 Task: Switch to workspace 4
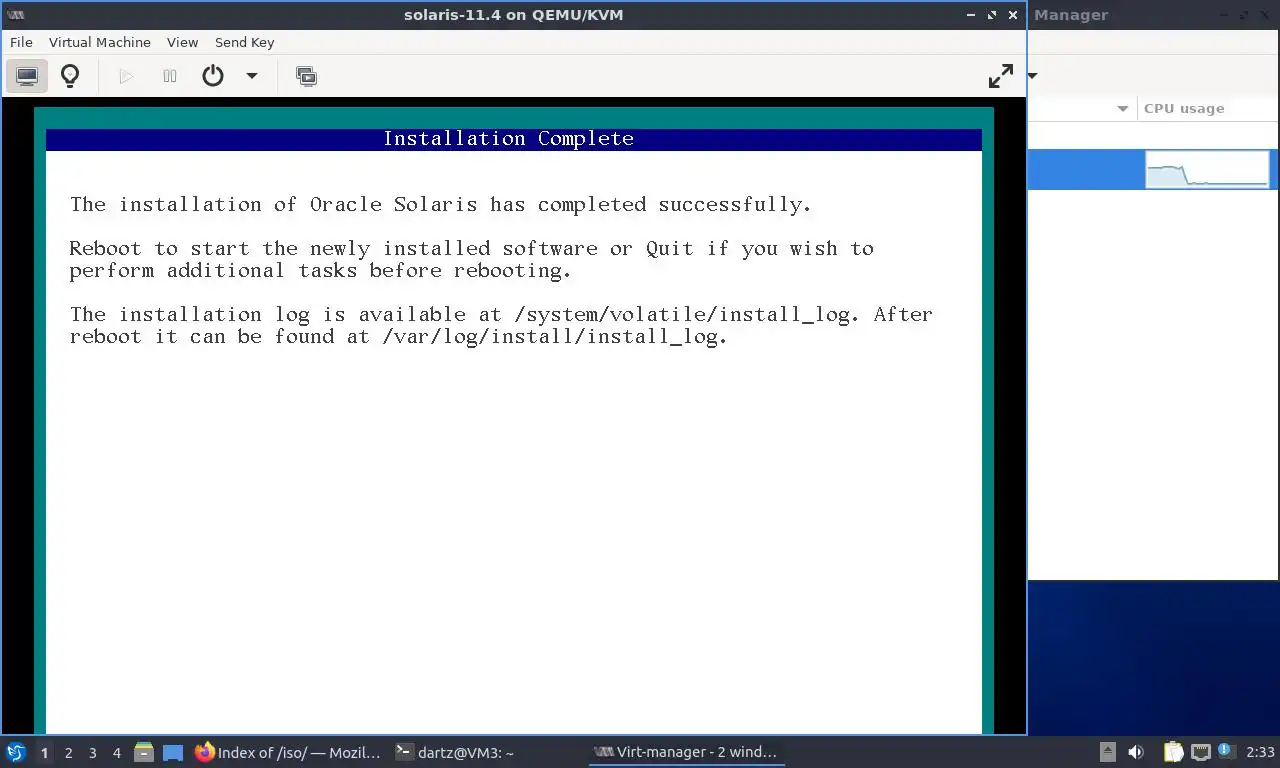point(117,753)
